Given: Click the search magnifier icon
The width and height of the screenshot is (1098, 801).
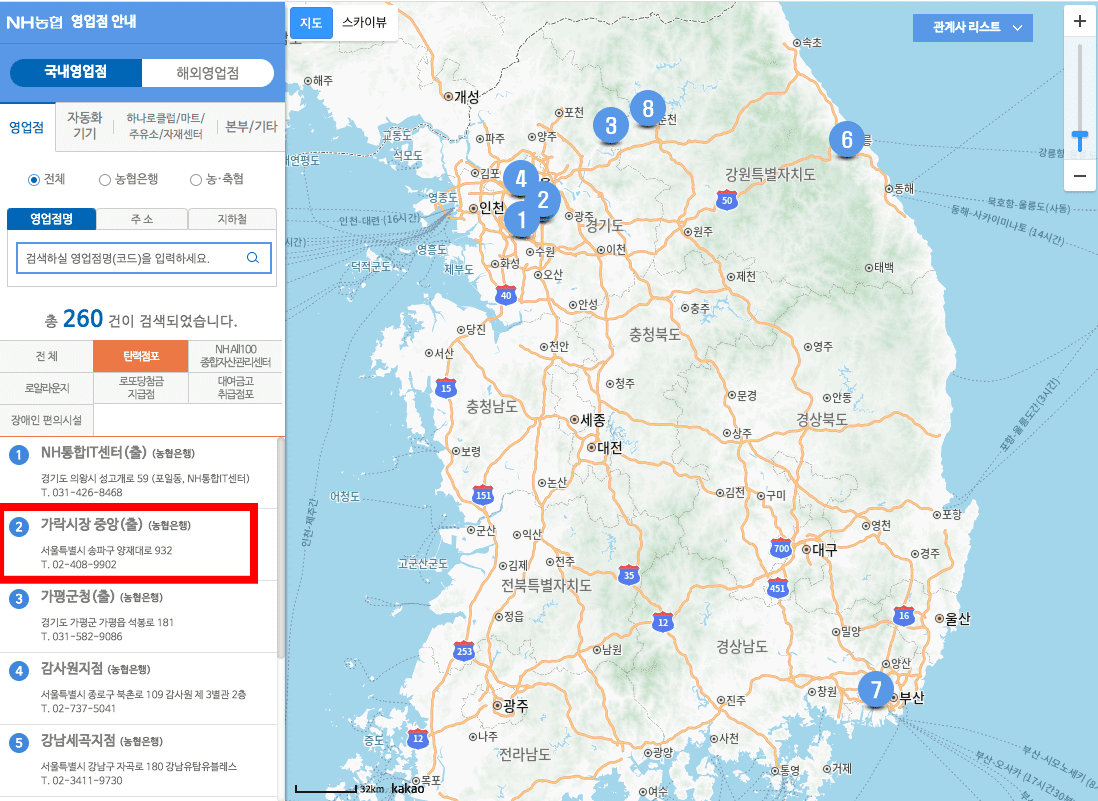Looking at the screenshot, I should coord(253,258).
